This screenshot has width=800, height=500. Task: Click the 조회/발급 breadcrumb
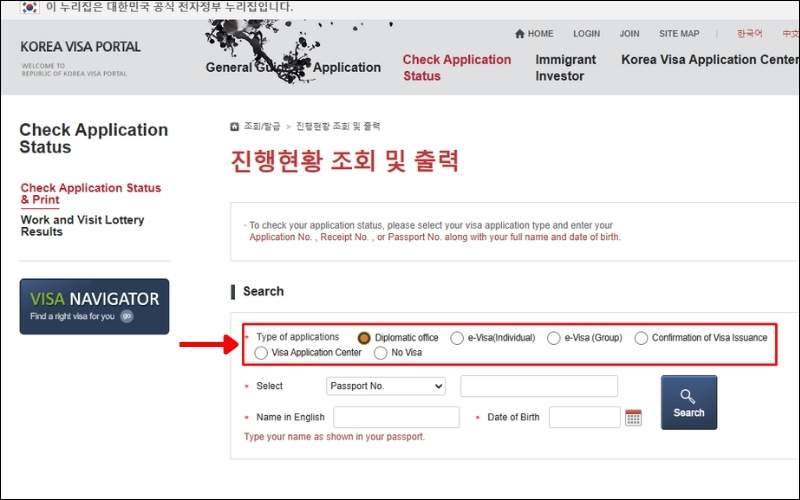click(x=262, y=126)
